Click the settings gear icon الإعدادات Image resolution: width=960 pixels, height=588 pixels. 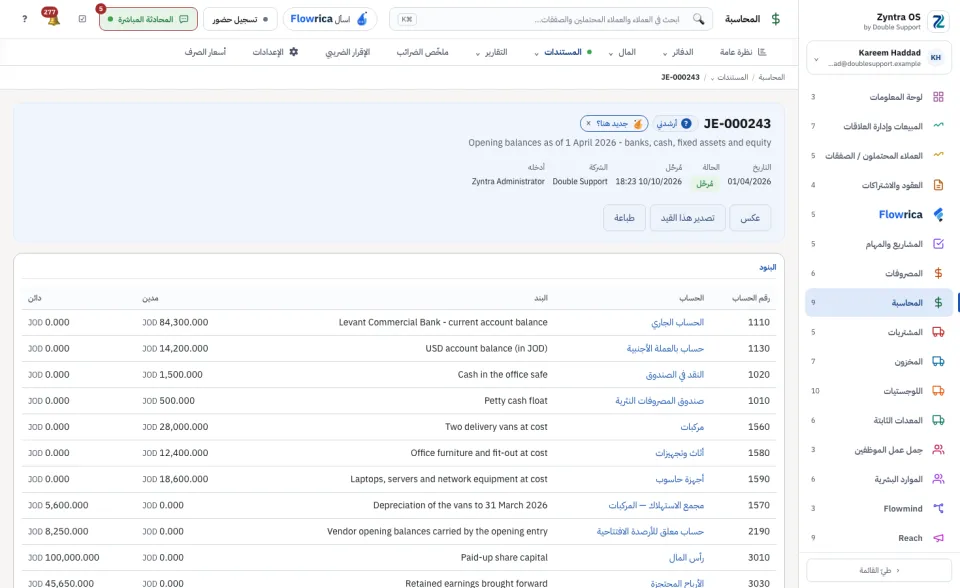(294, 52)
